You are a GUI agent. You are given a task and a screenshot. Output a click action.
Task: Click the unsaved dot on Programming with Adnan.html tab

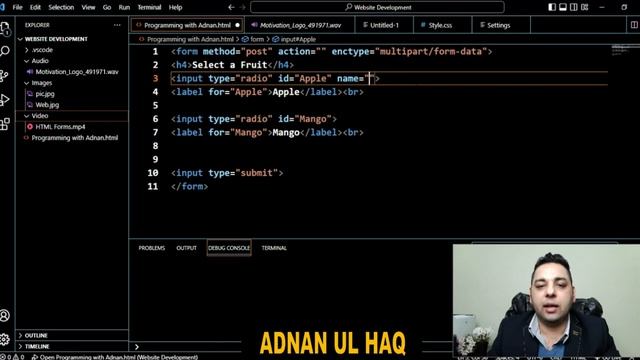pyautogui.click(x=238, y=25)
